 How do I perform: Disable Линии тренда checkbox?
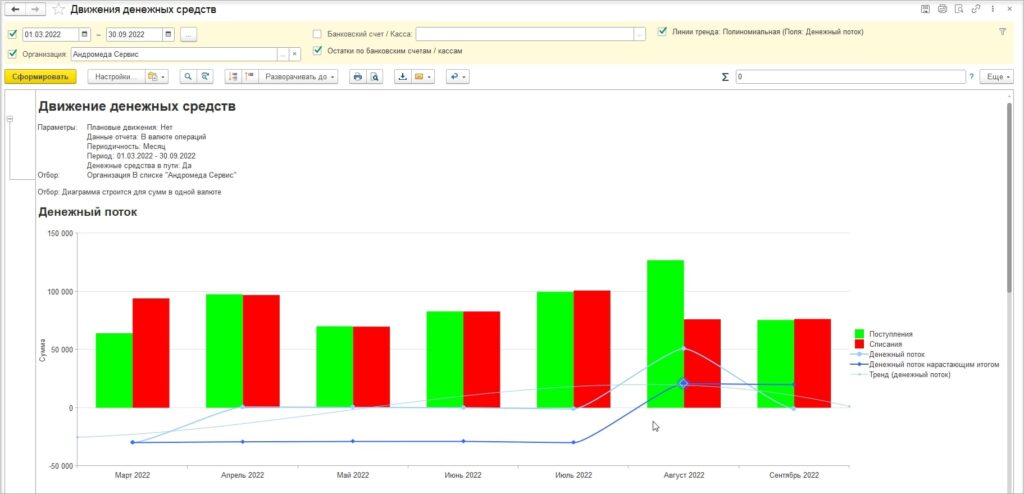click(x=662, y=31)
